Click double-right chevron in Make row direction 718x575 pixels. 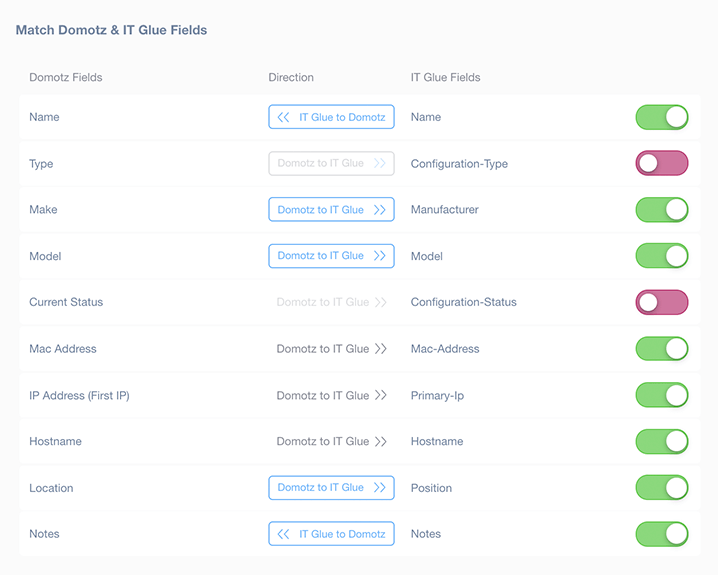pyautogui.click(x=380, y=210)
